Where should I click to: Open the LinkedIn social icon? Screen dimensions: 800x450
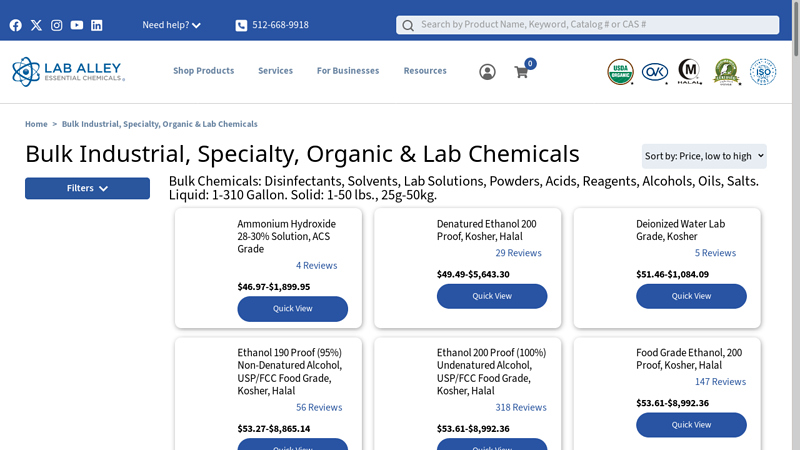96,25
